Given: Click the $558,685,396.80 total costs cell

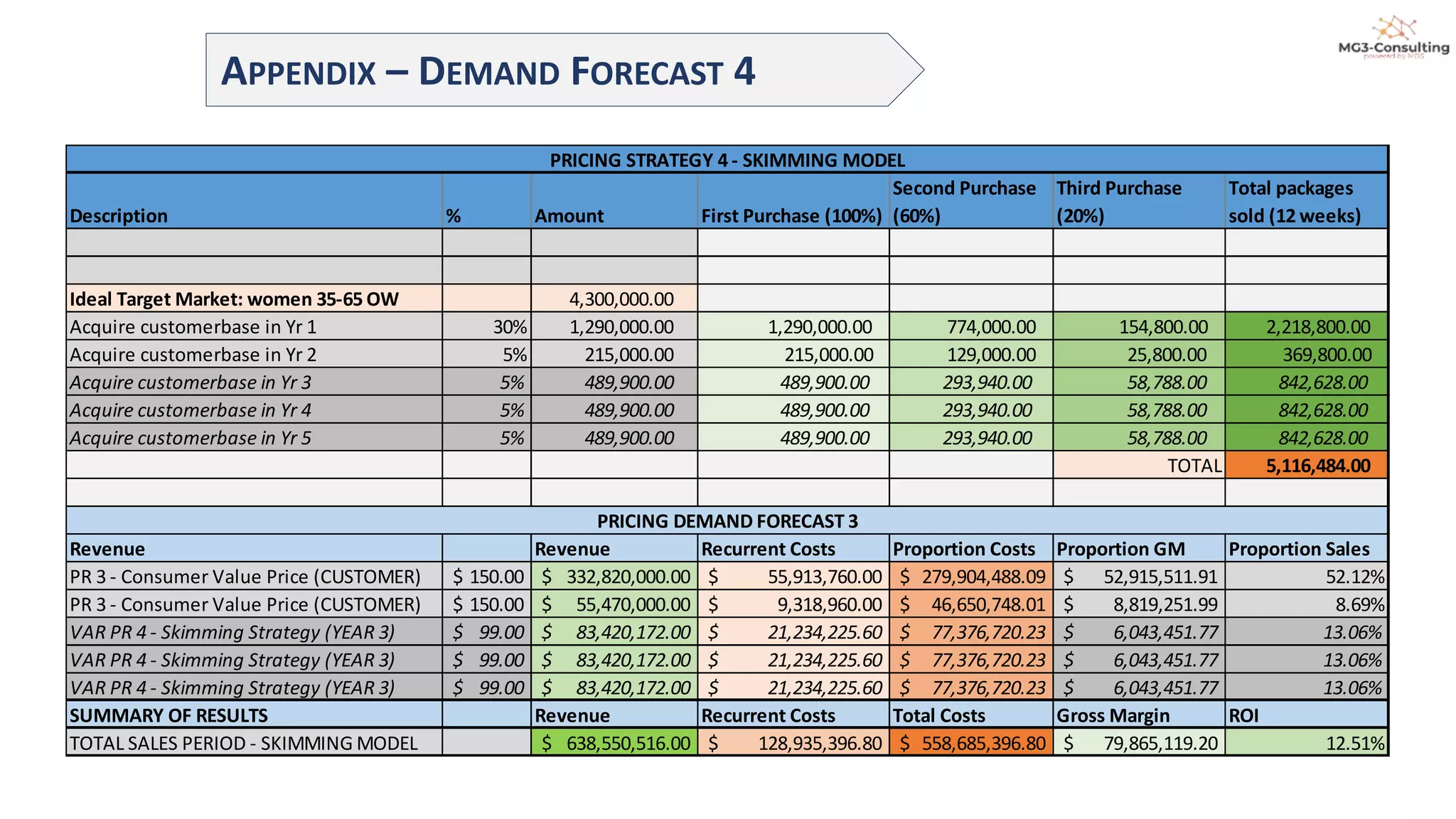Looking at the screenshot, I should pos(971,744).
